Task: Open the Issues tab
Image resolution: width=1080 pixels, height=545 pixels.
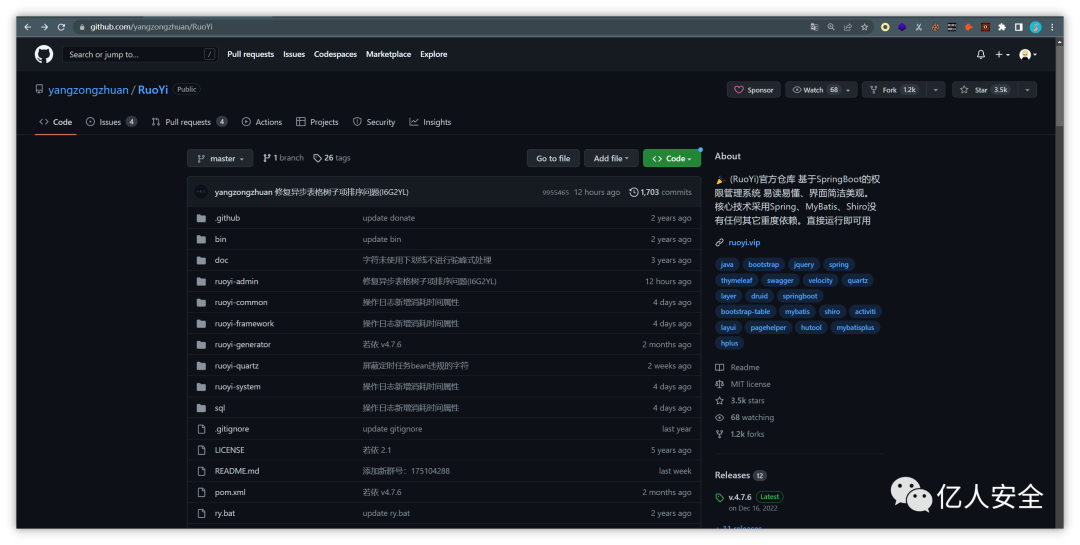Action: (111, 122)
